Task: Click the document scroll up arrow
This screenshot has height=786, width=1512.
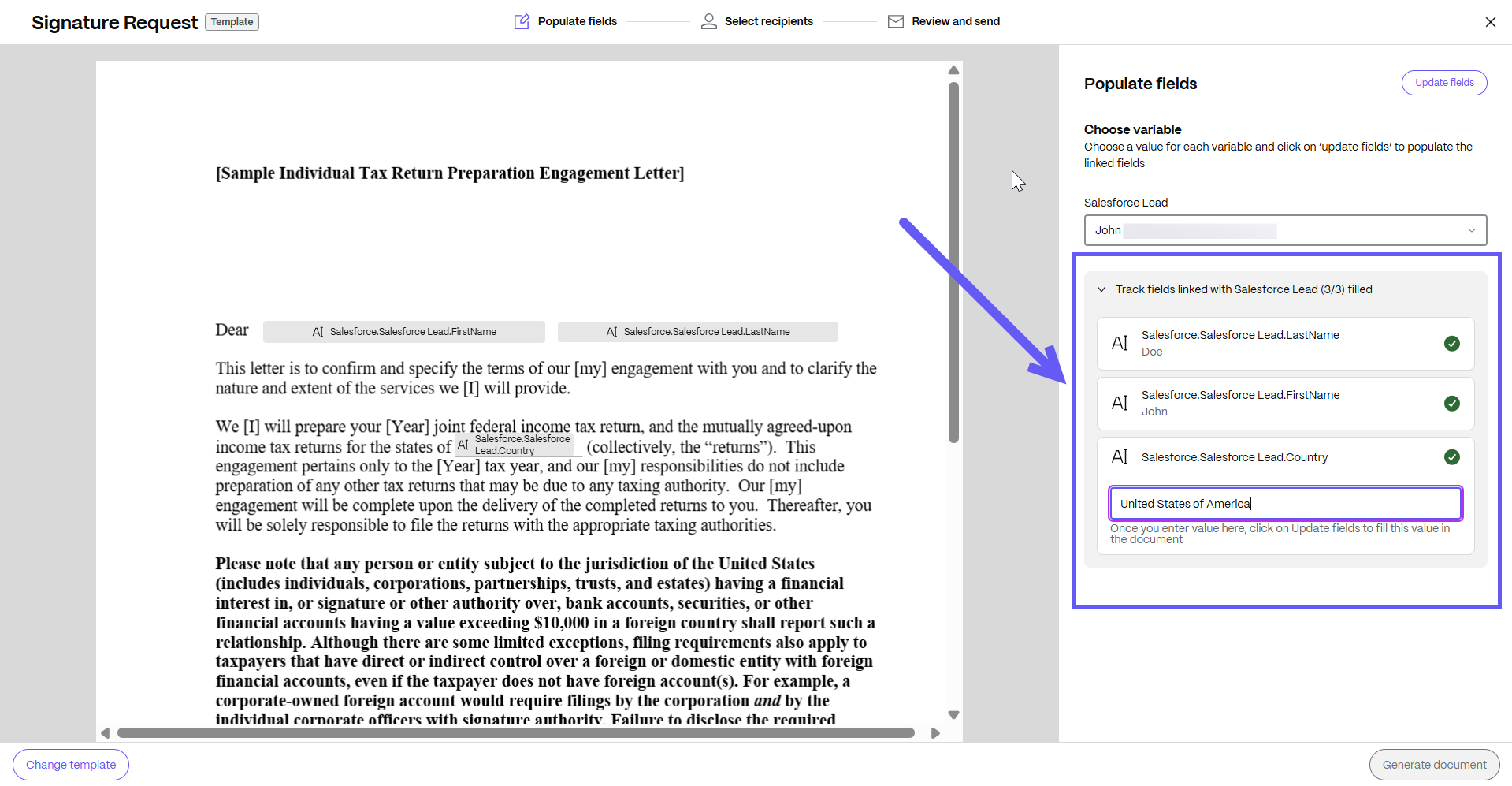Action: (x=953, y=70)
